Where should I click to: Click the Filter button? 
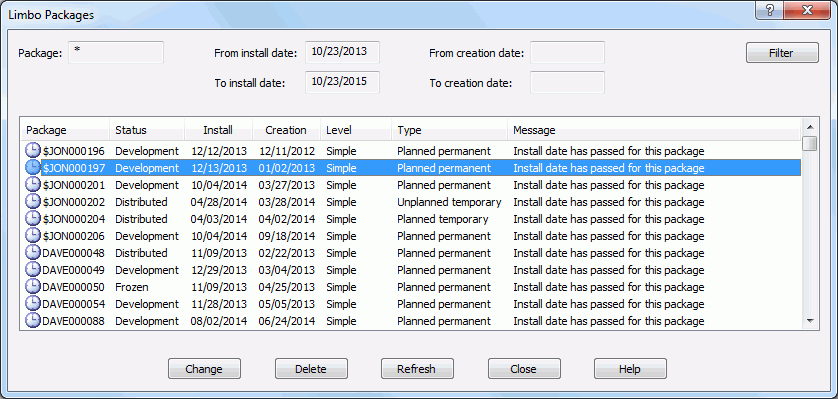pyautogui.click(x=782, y=53)
